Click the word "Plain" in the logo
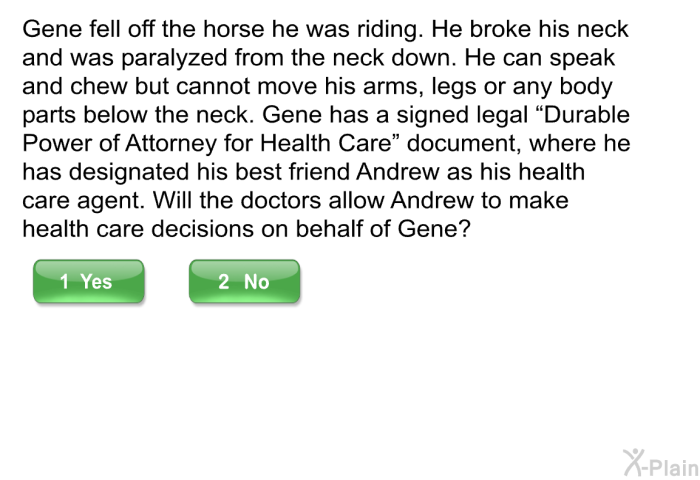Viewport: 700px width, 480px height. [x=674, y=467]
